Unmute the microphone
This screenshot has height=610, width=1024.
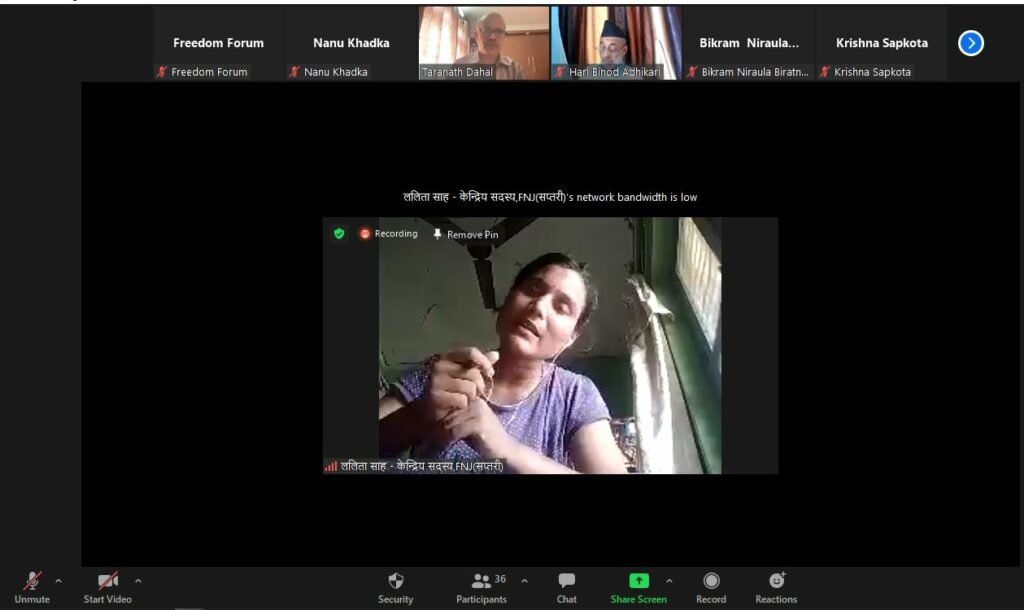click(32, 581)
